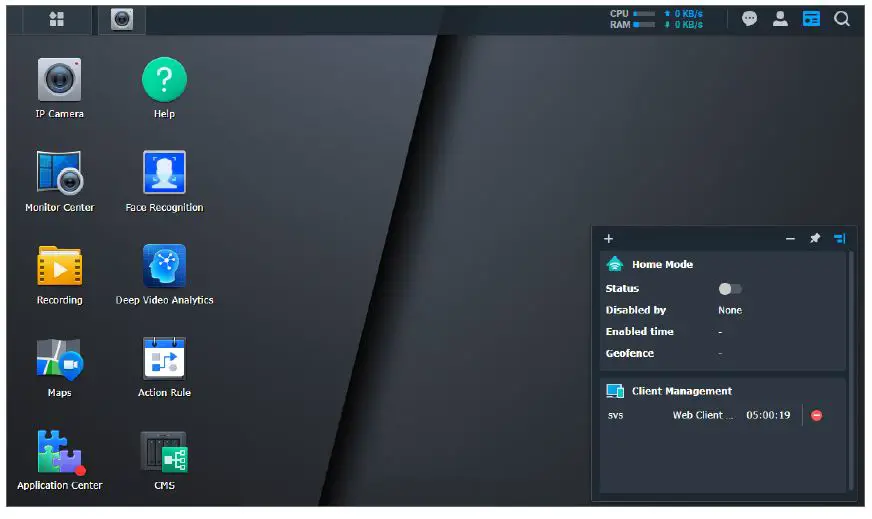Click the upload speed 0 KB/s readout
This screenshot has height=519, width=872.
683,13
